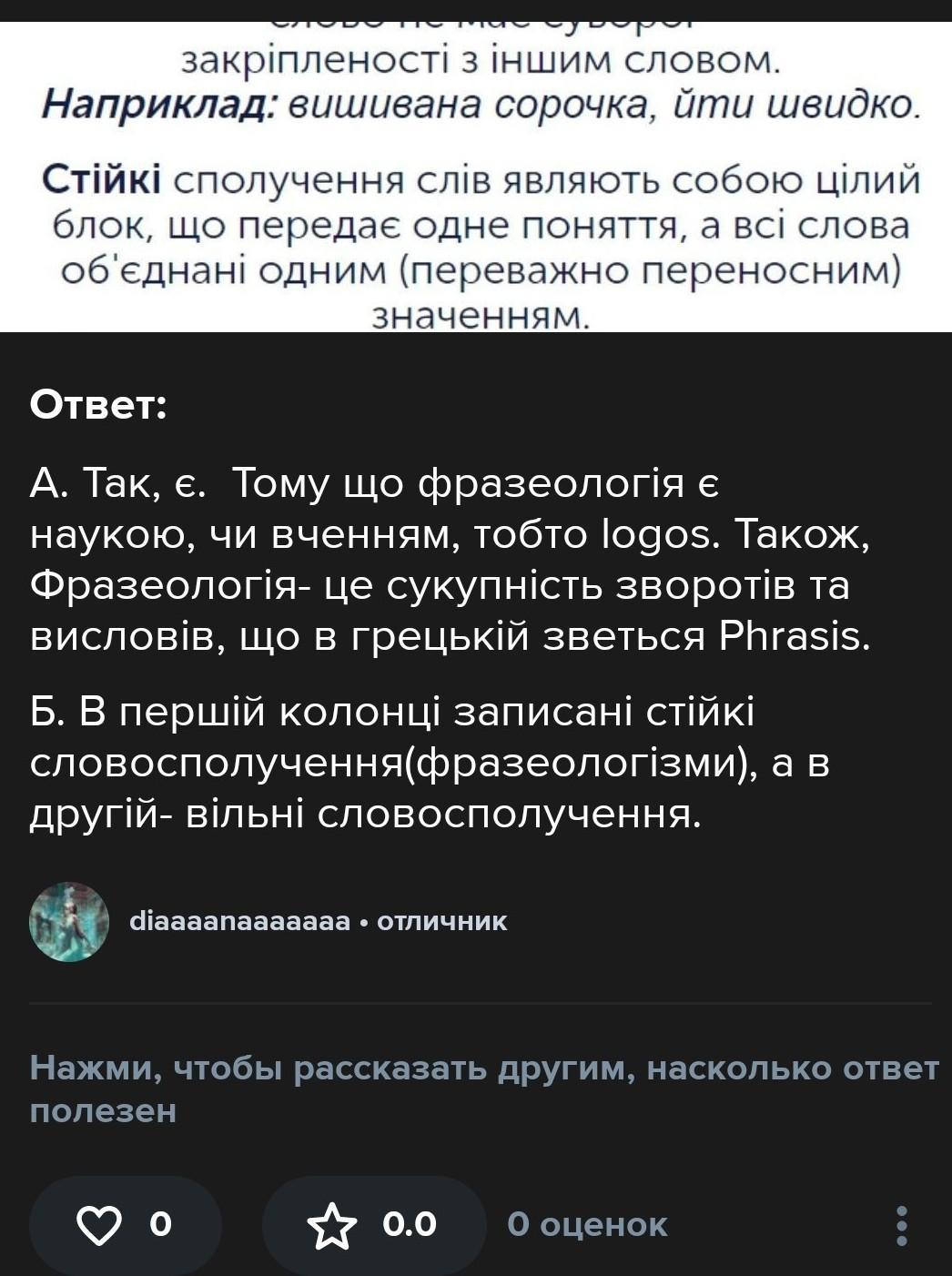Screen dimensions: 952x1276
Task: Tap the star rating icon
Action: [332, 1225]
